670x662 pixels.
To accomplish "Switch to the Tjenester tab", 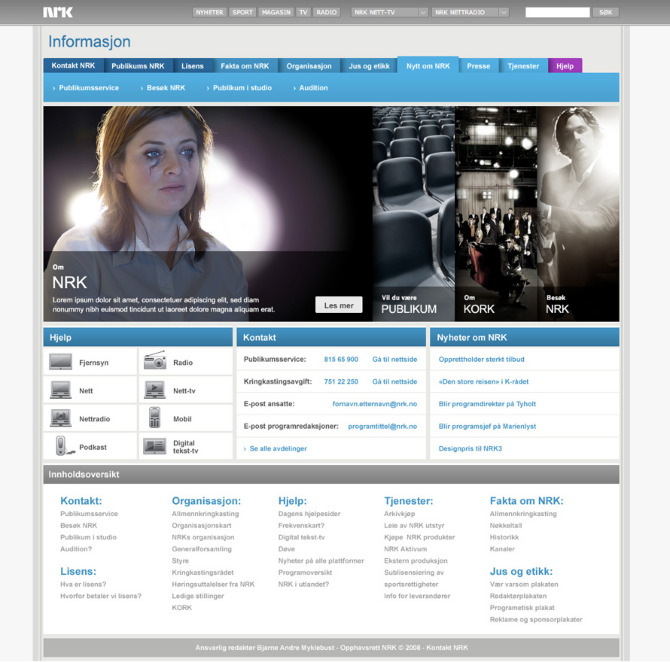I will (523, 66).
